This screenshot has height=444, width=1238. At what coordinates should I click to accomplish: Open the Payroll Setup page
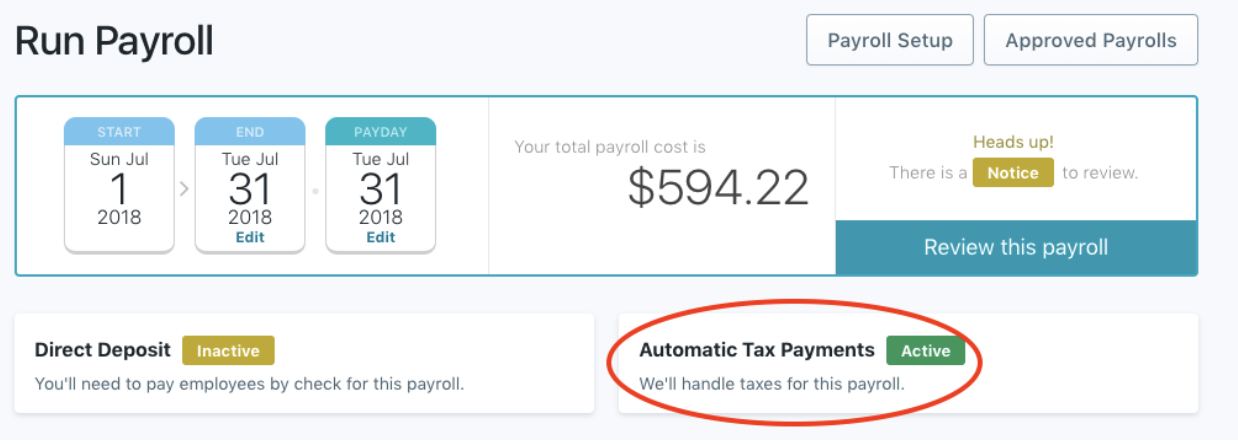pyautogui.click(x=889, y=41)
